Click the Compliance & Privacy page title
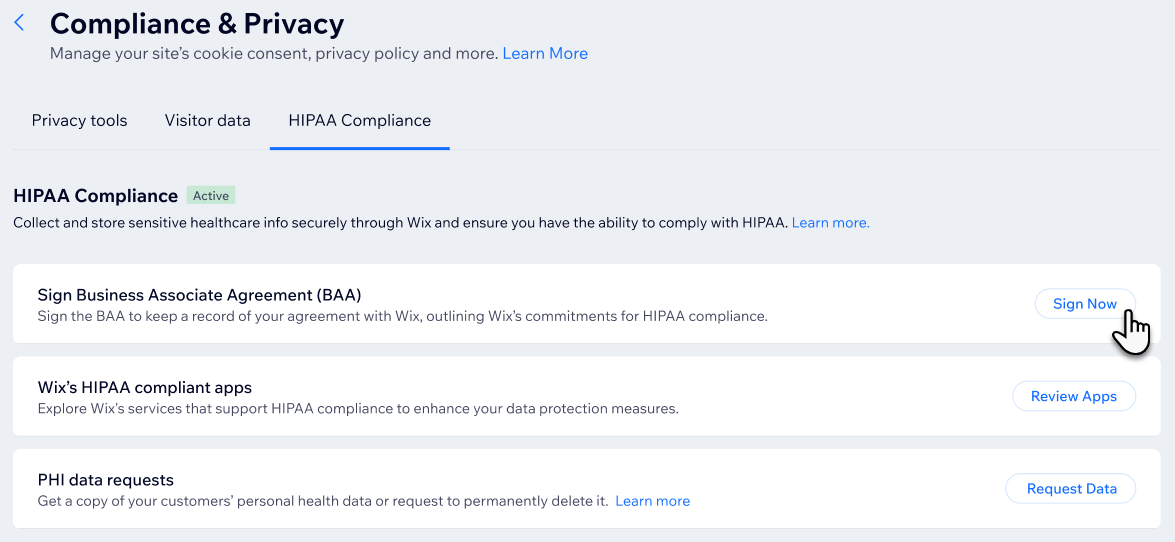The width and height of the screenshot is (1175, 542). pos(197,23)
